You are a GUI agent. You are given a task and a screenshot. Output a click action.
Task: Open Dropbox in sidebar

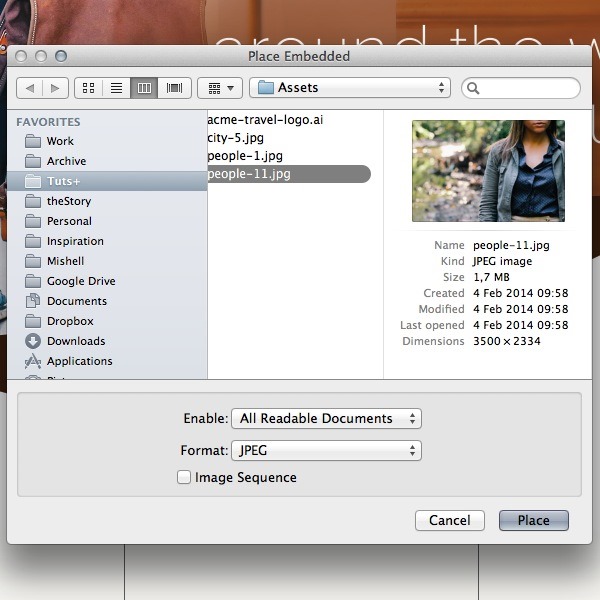point(107,321)
